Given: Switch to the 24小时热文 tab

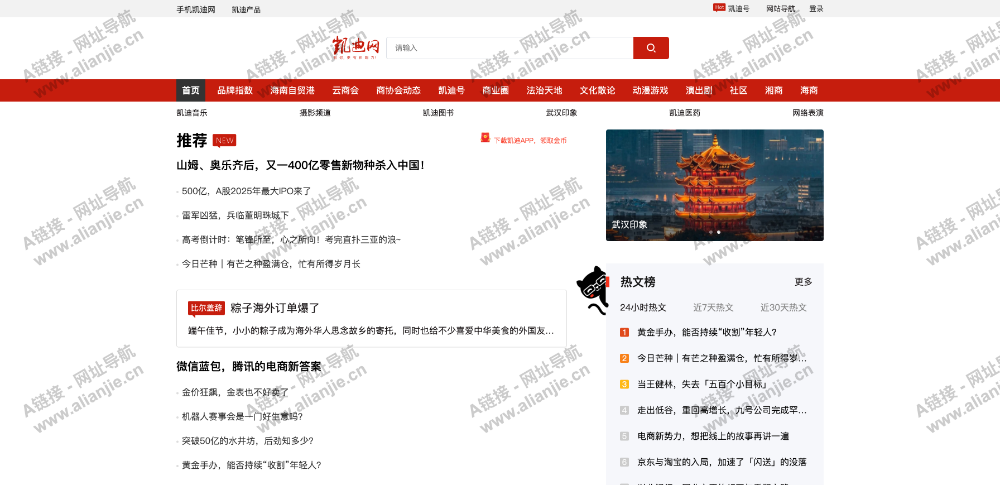Looking at the screenshot, I should click(643, 308).
